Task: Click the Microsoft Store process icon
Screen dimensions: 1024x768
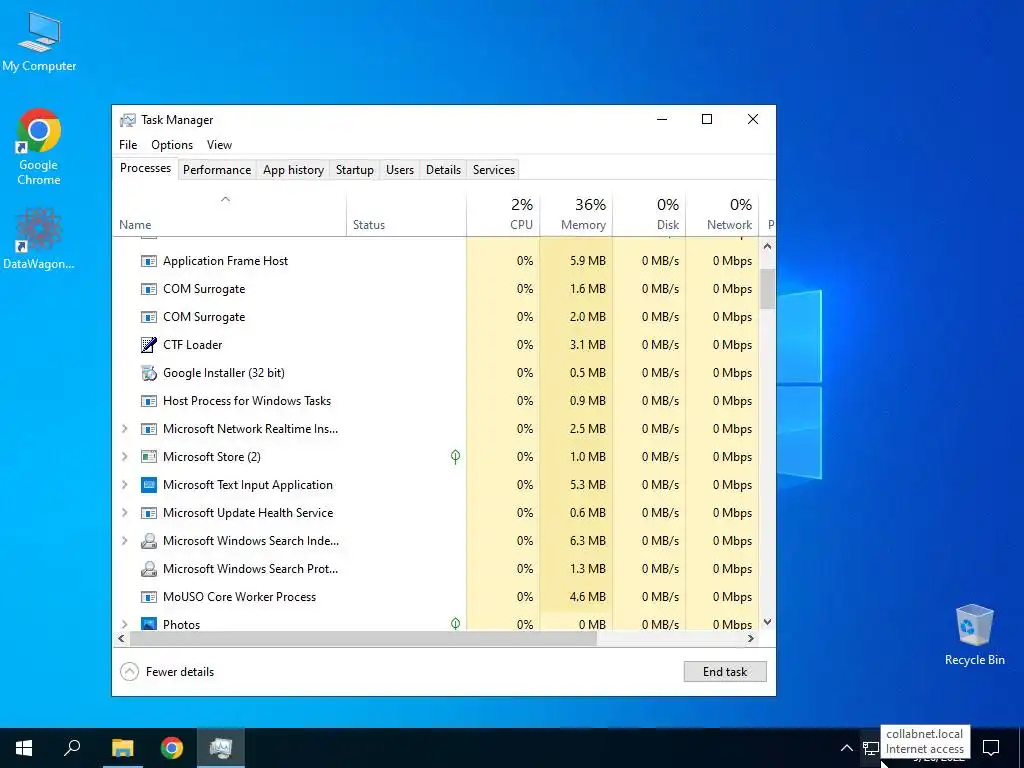Action: coord(149,457)
